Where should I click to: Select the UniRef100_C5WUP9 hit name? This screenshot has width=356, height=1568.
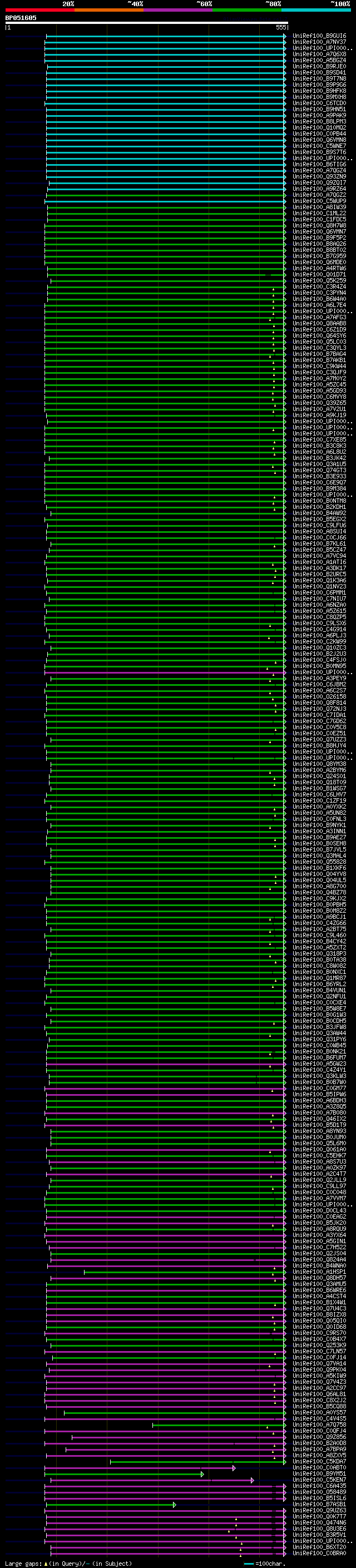319,201
